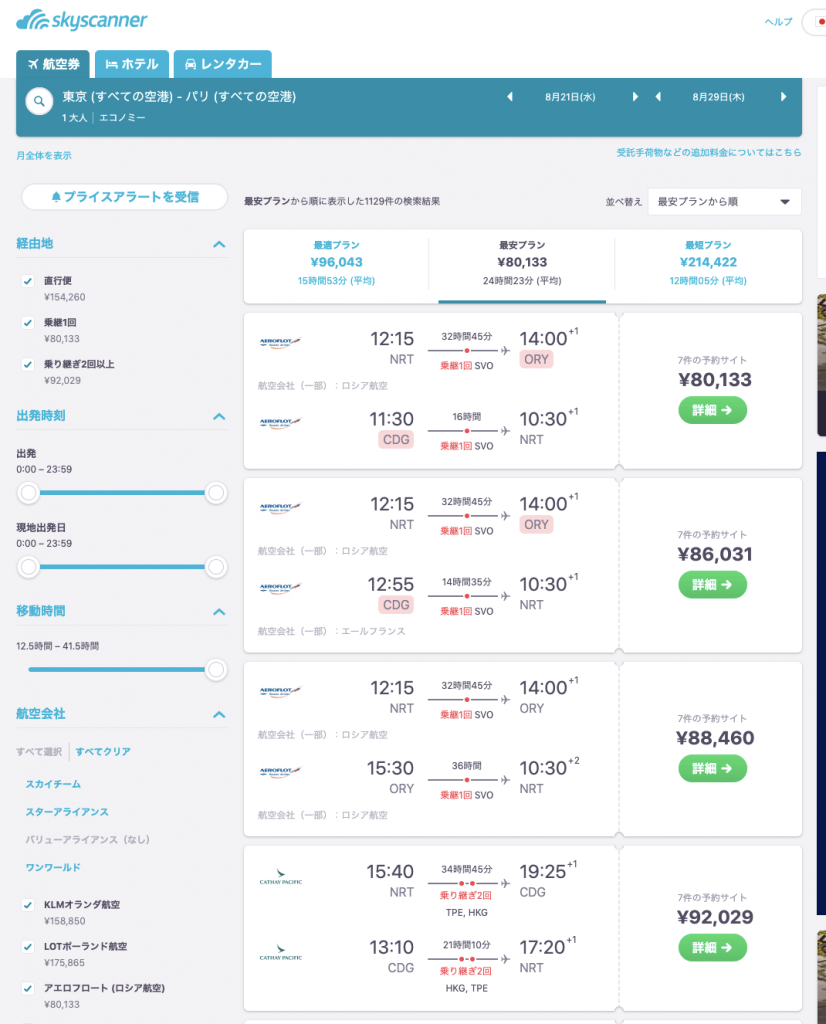Click the 移動時間 duration slider handle

pos(216,670)
